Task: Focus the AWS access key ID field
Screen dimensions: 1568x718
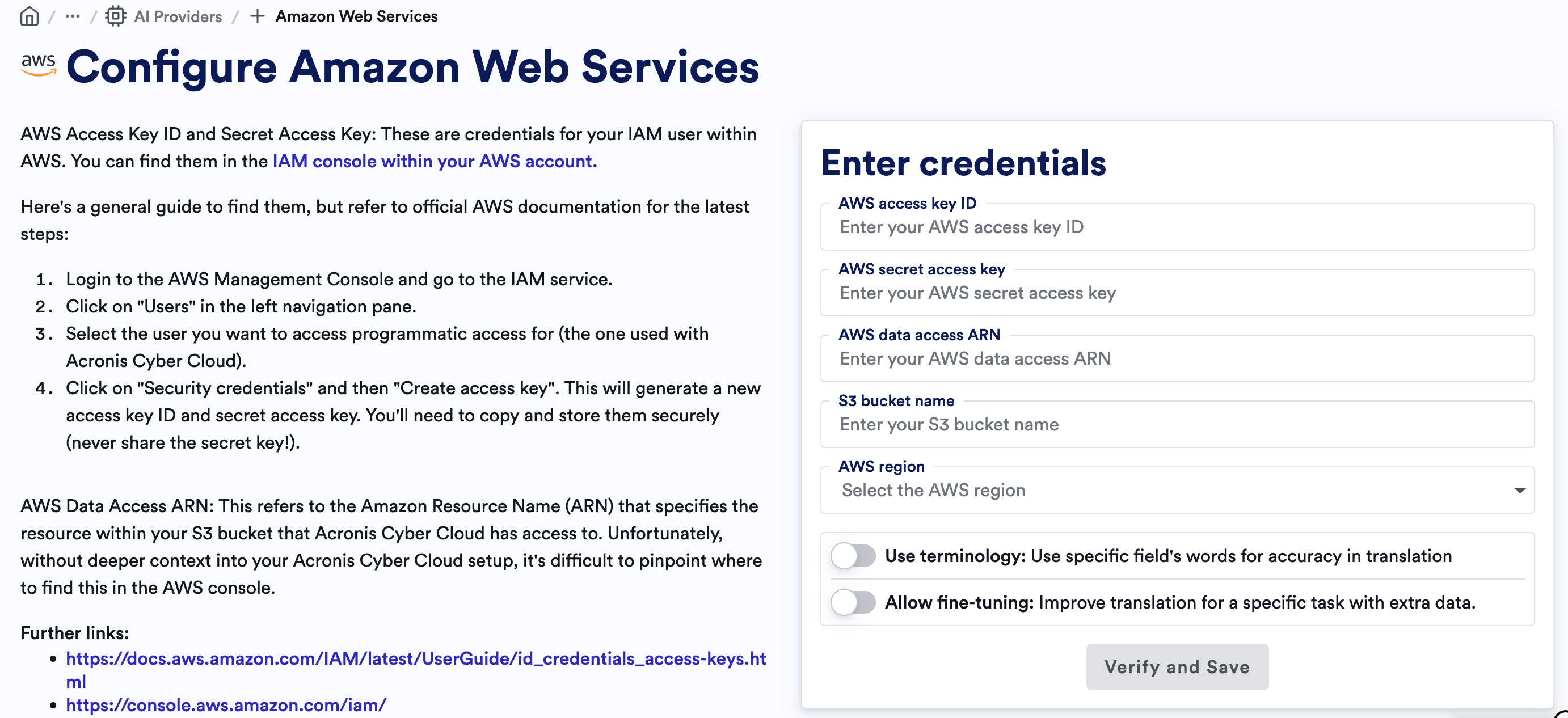Action: pos(1176,227)
